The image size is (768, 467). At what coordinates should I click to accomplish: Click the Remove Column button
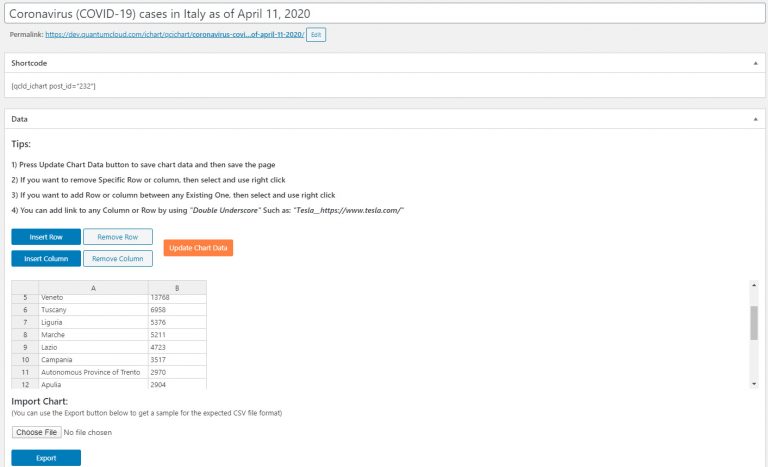point(118,259)
